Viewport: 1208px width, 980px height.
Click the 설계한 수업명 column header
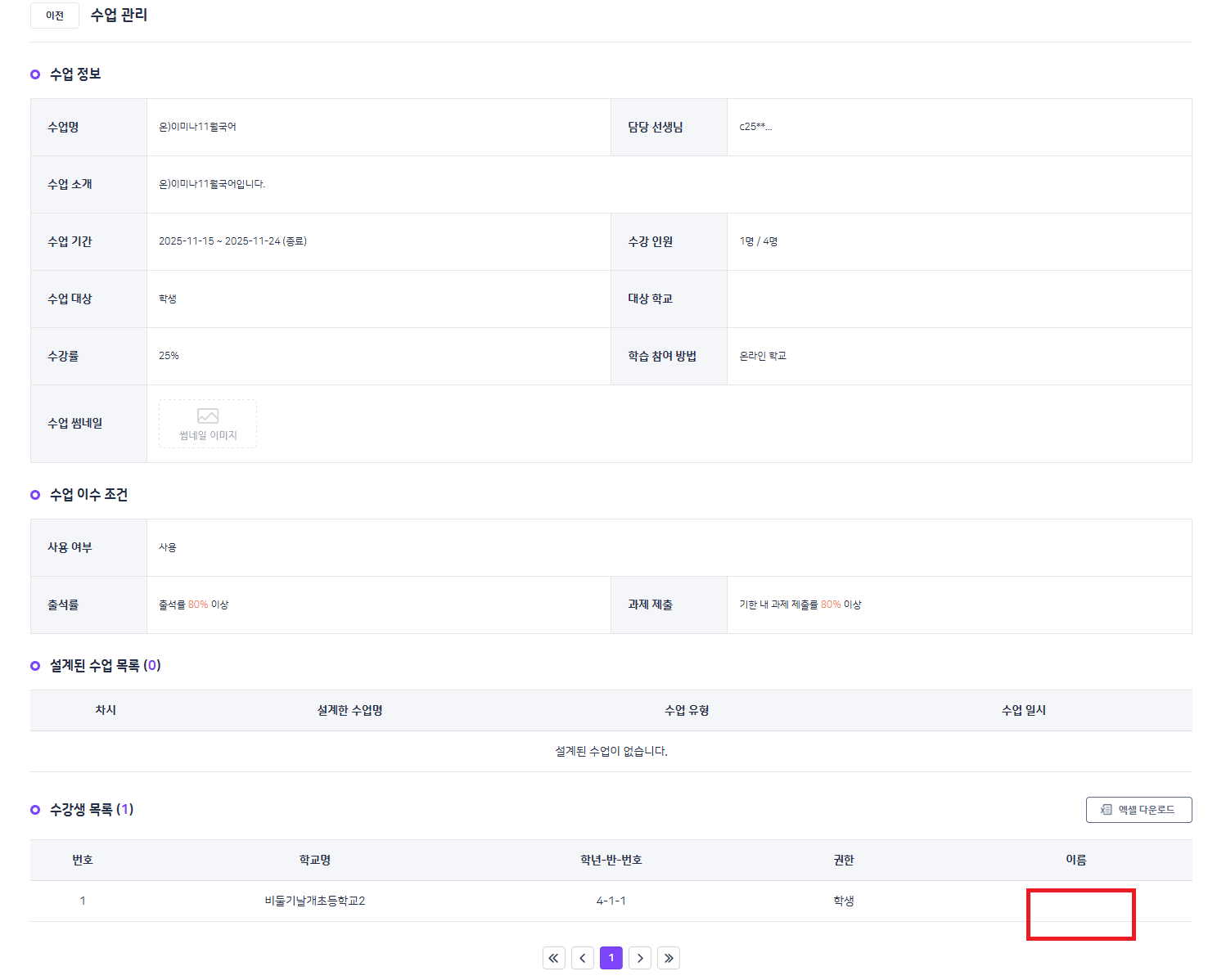(x=350, y=710)
